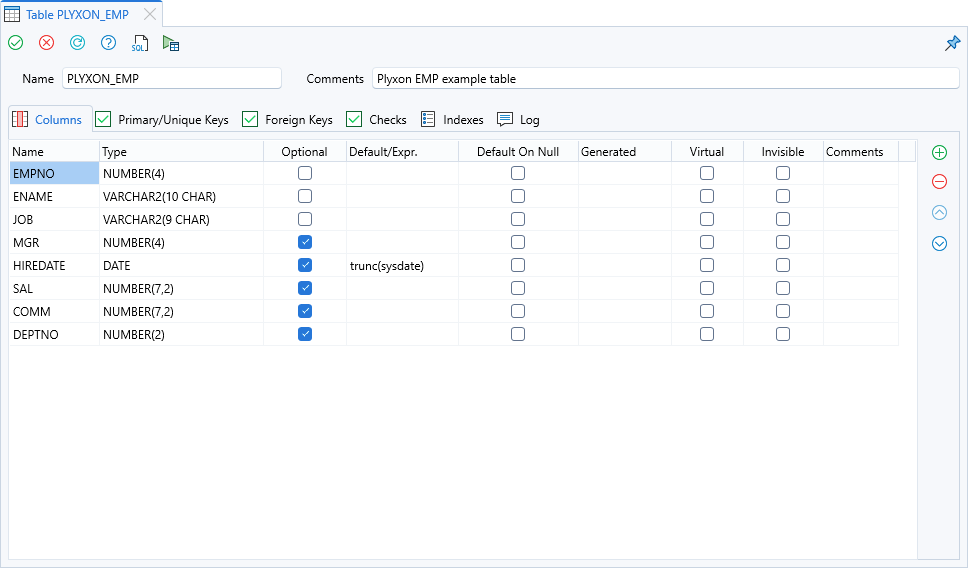The width and height of the screenshot is (968, 568).
Task: Pin the window with the pushpin icon
Action: pos(953,43)
